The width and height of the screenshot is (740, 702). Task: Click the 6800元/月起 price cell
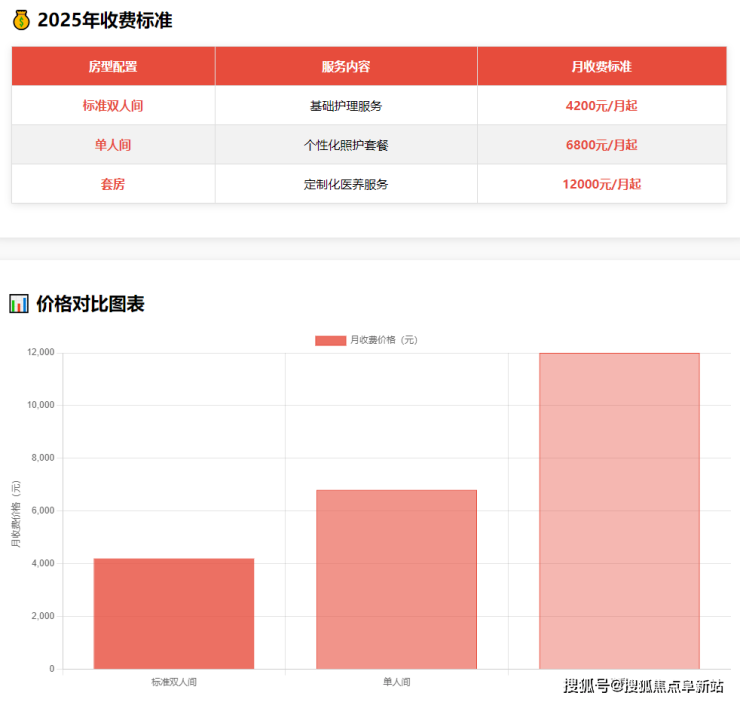click(601, 145)
